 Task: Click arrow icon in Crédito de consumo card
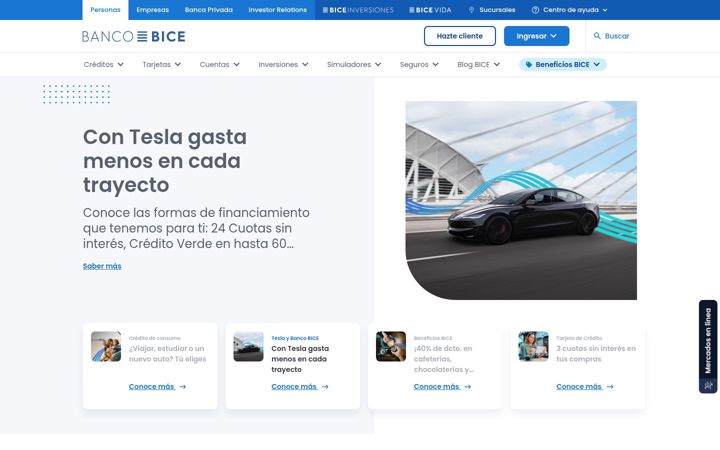click(183, 387)
